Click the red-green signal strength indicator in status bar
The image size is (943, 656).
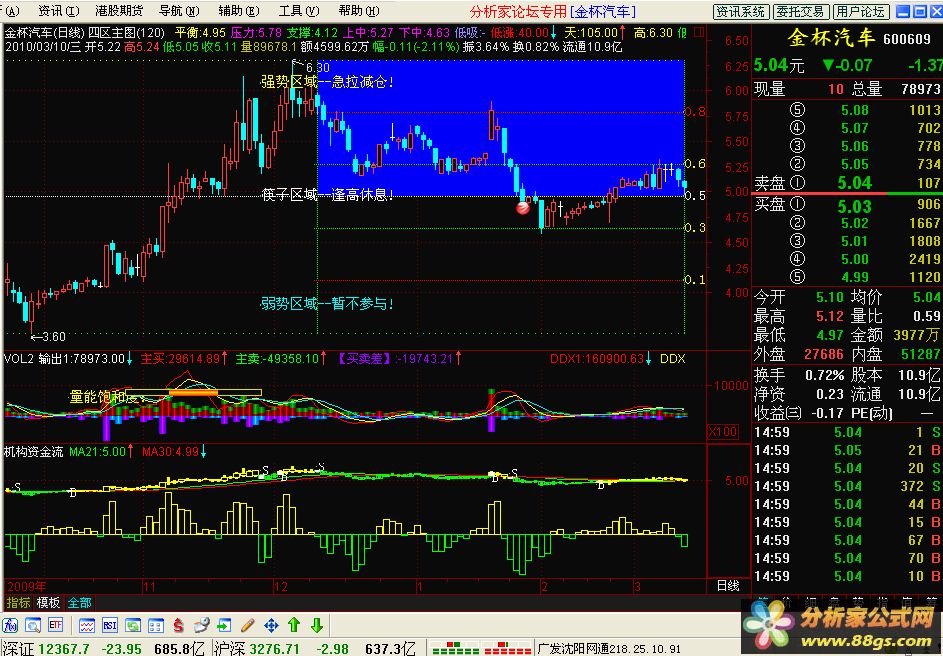tap(481, 649)
